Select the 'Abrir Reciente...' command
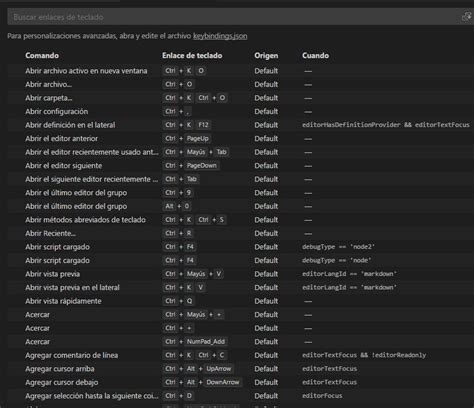Screen dimensions: 474x408 pos(51,233)
